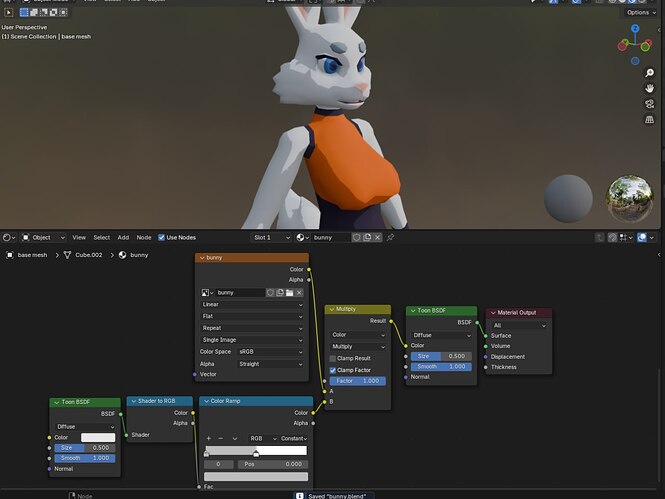Collapse the Material Output node
665x499 pixels.
[493, 313]
